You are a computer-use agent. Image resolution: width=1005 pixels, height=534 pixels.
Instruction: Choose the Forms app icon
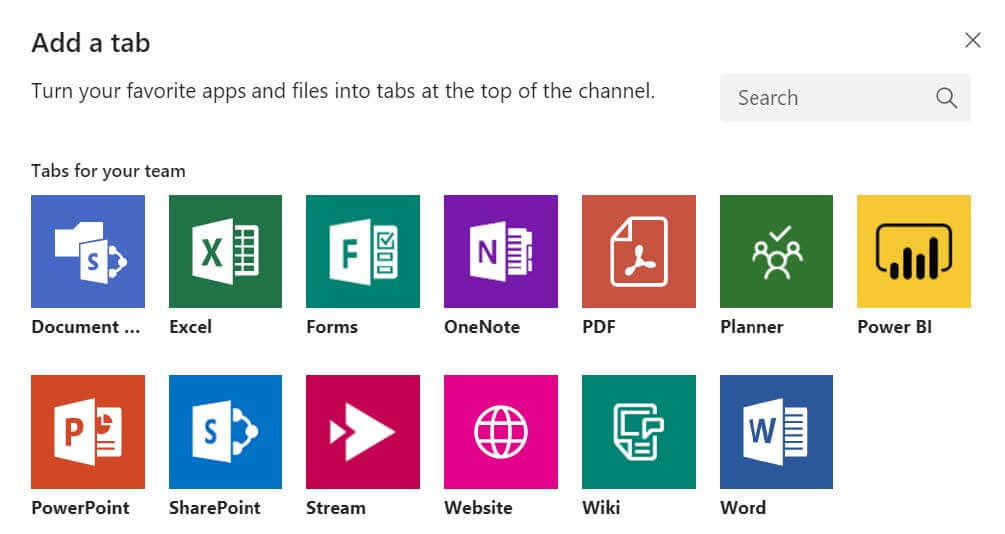[363, 251]
